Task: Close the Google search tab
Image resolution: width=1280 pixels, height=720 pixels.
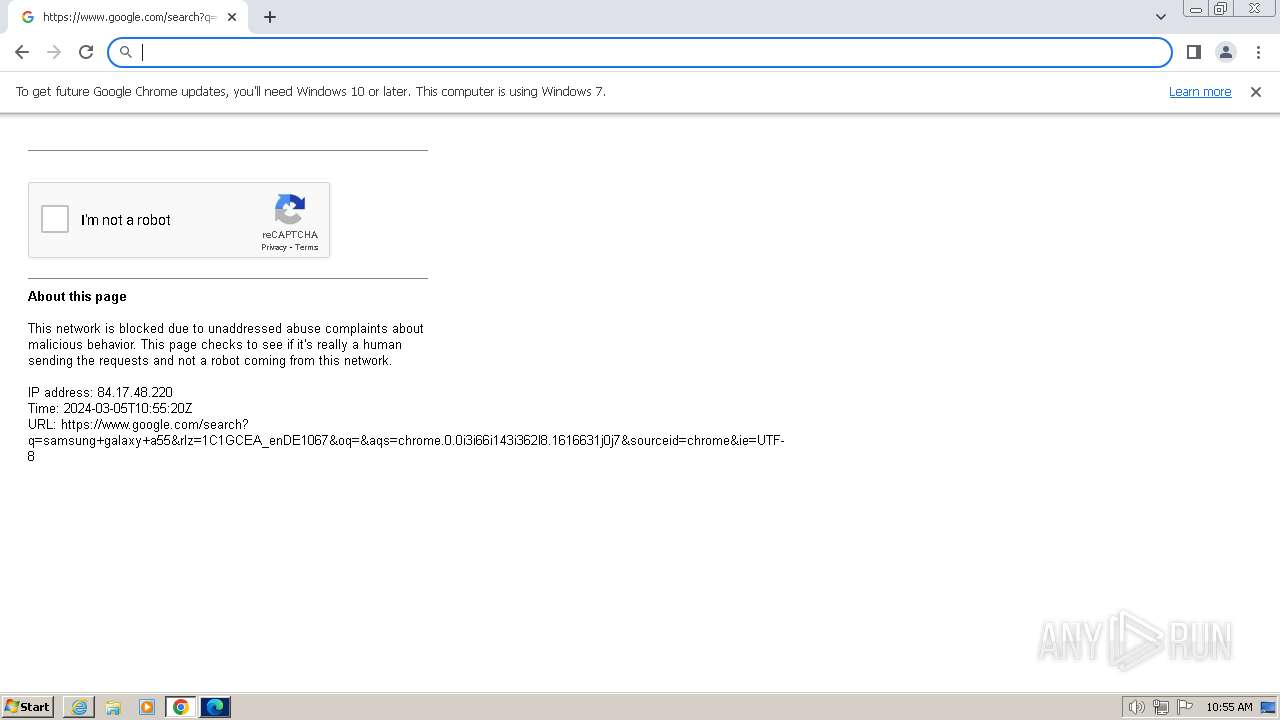Action: click(x=232, y=17)
